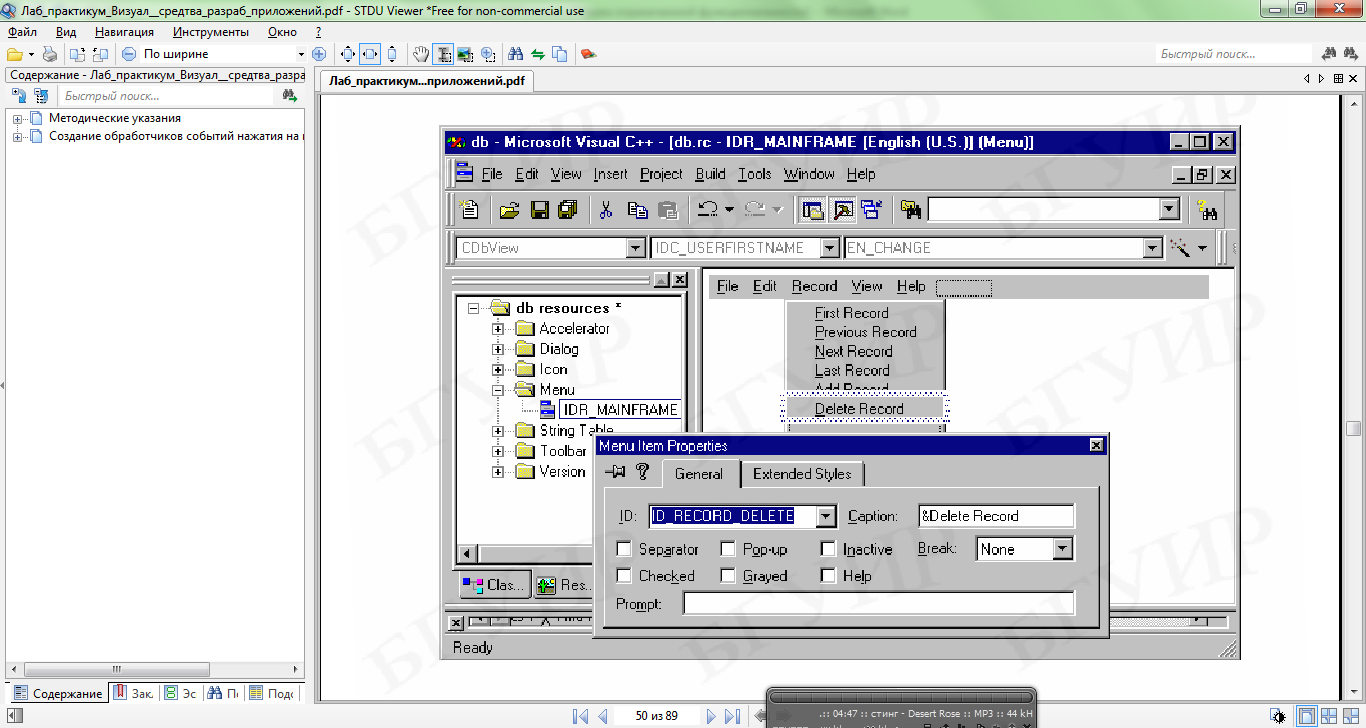Viewport: 1366px width, 728px height.
Task: Open the dropdown arrow beside the folder icon
Action: pyautogui.click(x=31, y=54)
